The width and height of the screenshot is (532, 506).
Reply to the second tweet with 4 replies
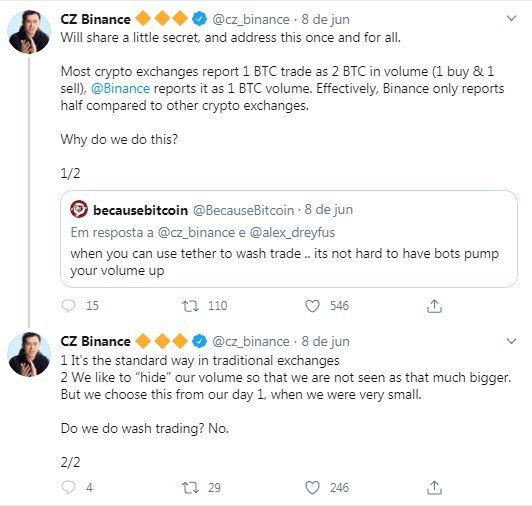click(68, 488)
